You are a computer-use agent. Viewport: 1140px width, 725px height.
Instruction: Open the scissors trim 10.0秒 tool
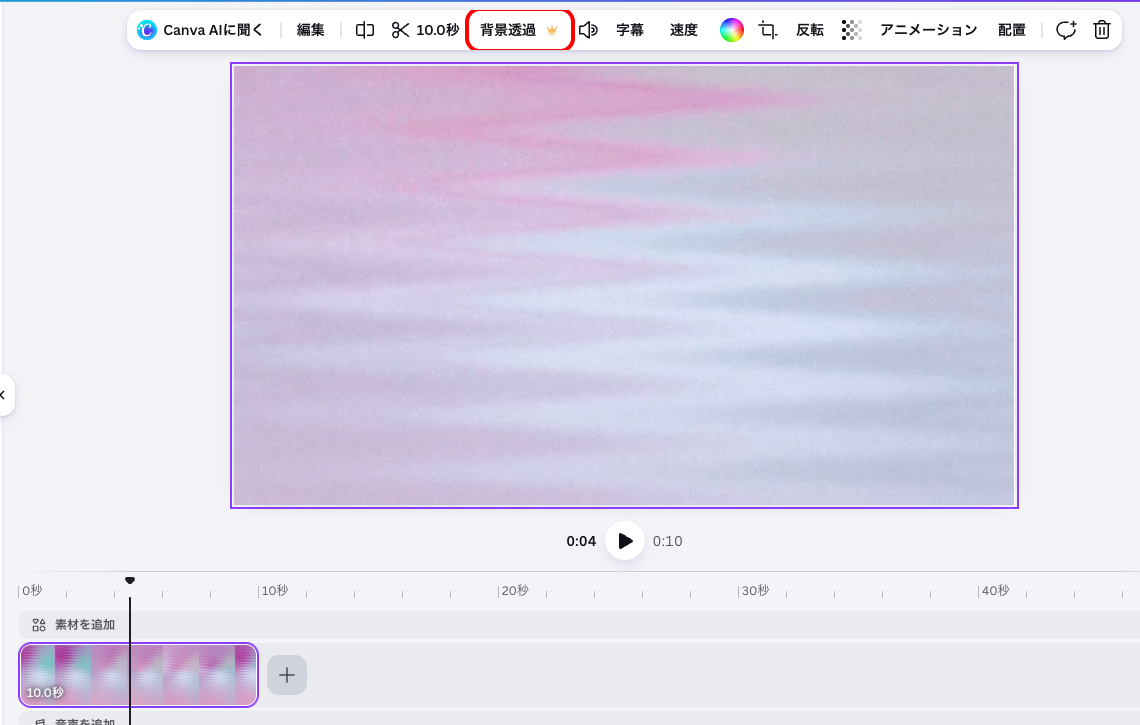pos(425,30)
